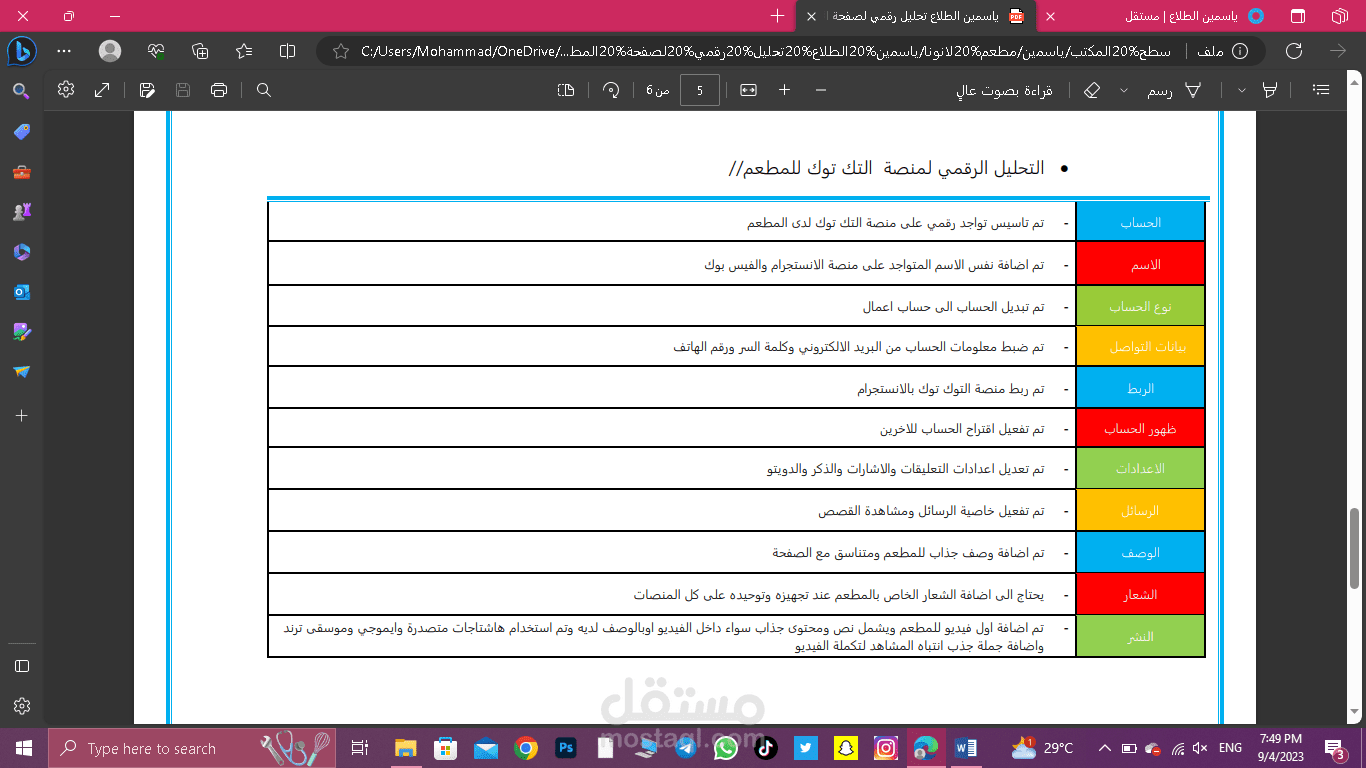Open WhatsApp from the taskbar
The image size is (1366, 768).
pos(725,747)
